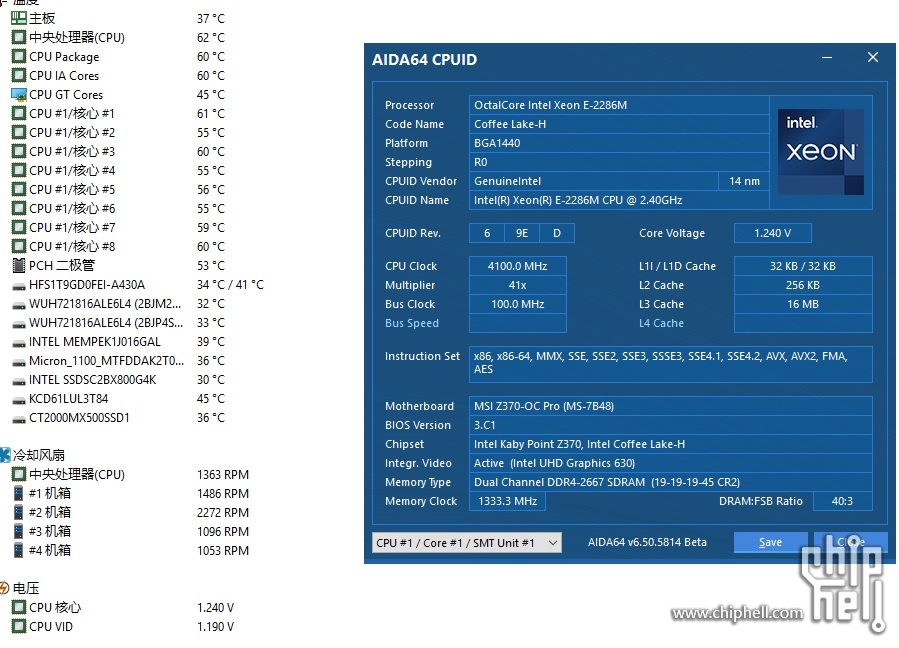The width and height of the screenshot is (899, 648).
Task: Click the icon for CPU #1/核心 #3
Action: coord(19,151)
